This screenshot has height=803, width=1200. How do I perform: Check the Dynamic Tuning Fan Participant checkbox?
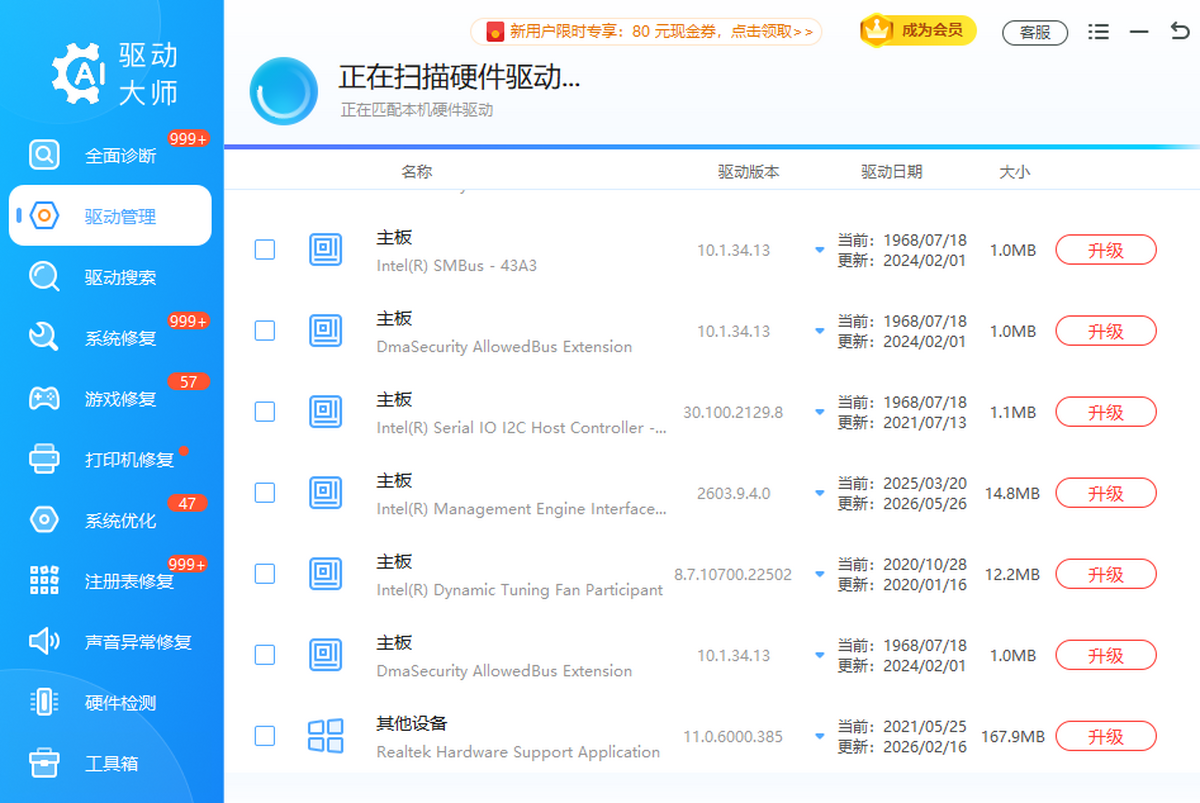[265, 574]
